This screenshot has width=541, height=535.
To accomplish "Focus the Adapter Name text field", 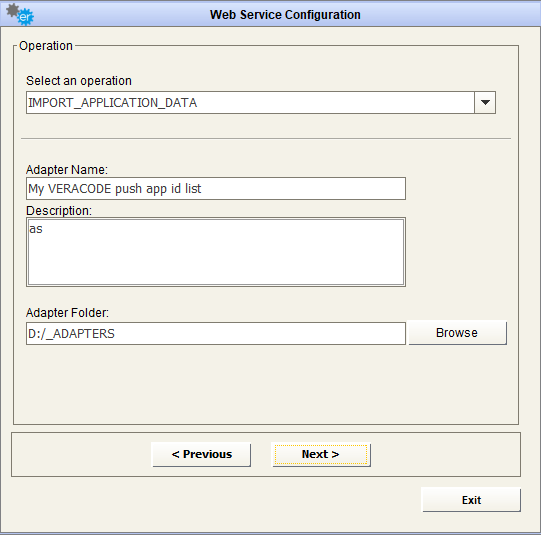I will [216, 189].
